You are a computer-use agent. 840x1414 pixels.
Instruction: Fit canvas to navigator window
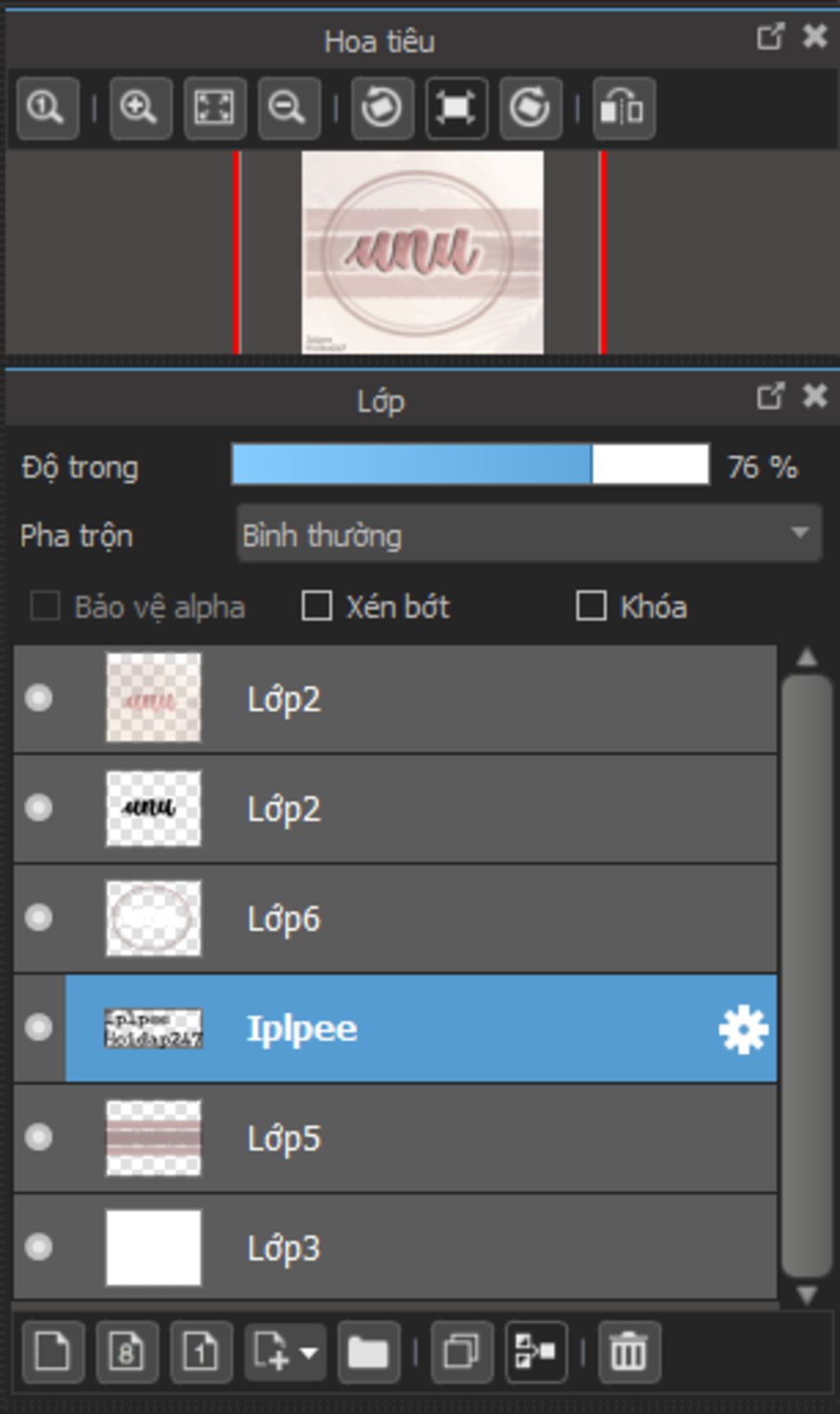[214, 108]
